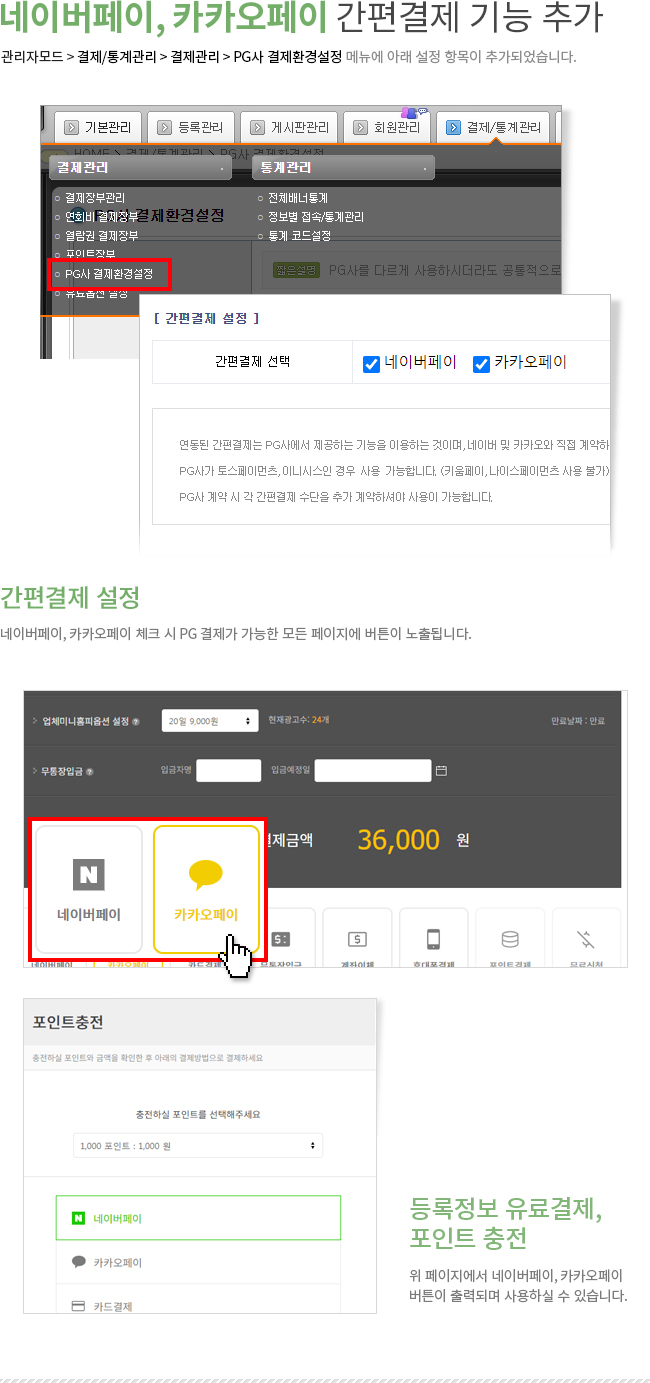The image size is (650, 1383).
Task: Switch to the 회원관리 tab
Action: pos(386,127)
